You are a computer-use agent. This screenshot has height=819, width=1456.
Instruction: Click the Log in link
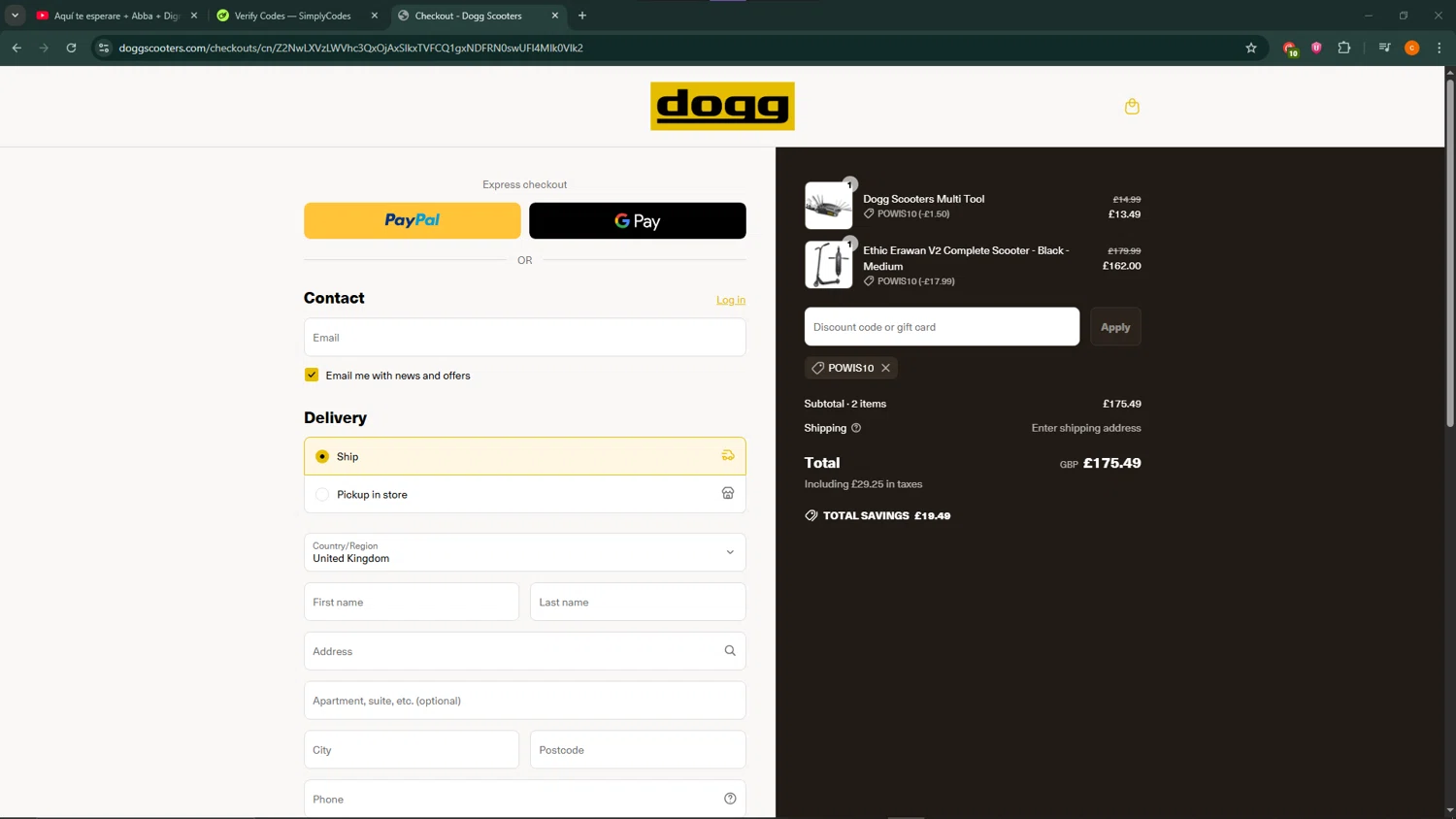pos(731,300)
